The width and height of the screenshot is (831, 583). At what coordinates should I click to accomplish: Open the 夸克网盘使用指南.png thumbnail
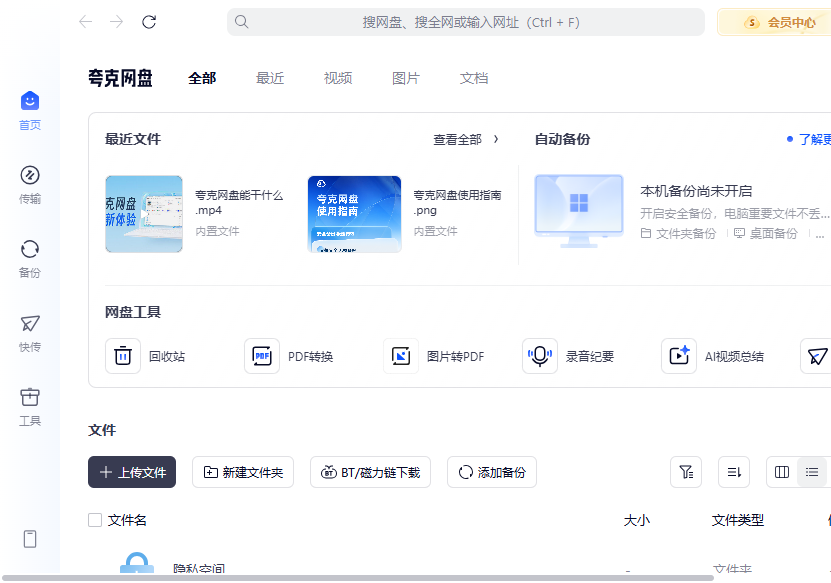(x=355, y=214)
